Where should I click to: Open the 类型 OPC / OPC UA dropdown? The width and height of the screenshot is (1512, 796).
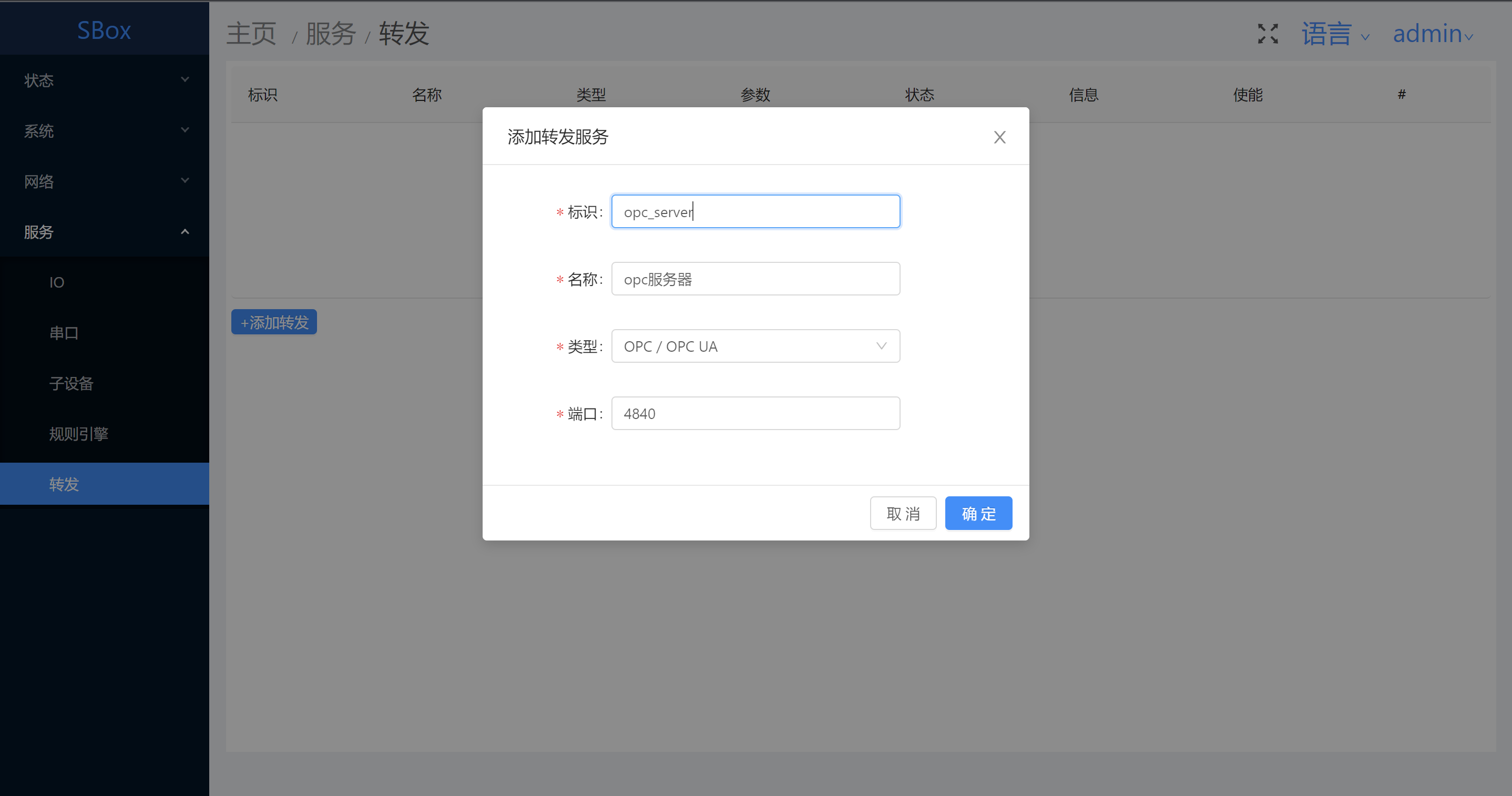[755, 346]
